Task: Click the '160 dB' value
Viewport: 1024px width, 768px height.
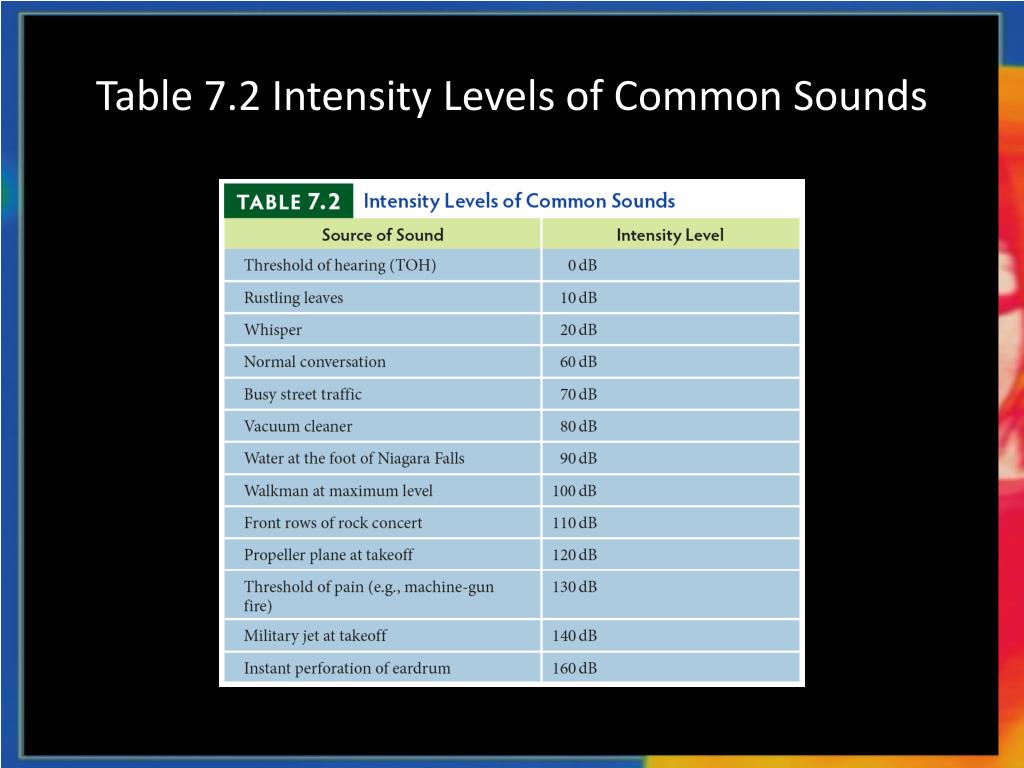Action: pos(574,668)
